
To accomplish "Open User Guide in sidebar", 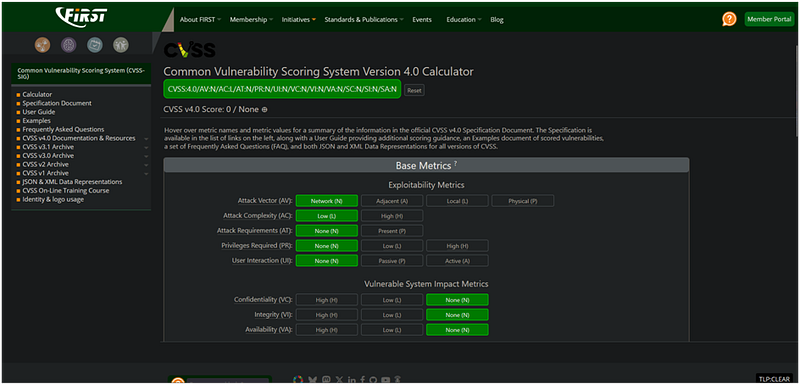I will (x=39, y=112).
